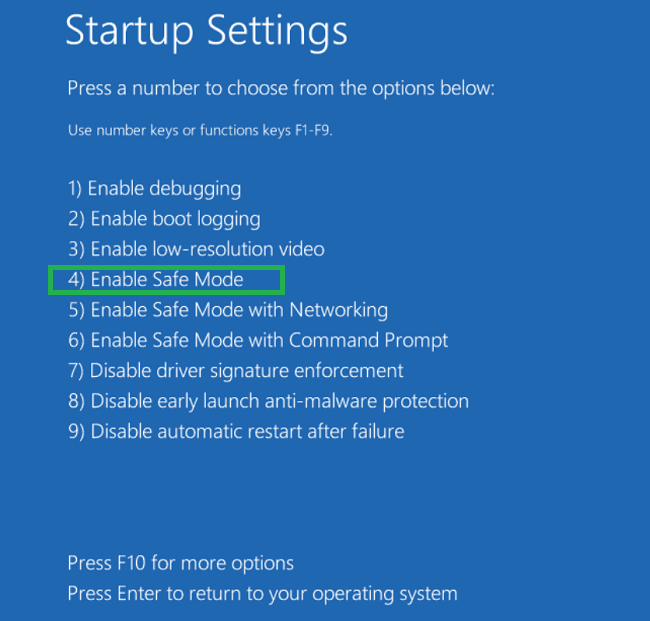
Task: Click the 'Use number keys' hint text
Action: coord(199,131)
